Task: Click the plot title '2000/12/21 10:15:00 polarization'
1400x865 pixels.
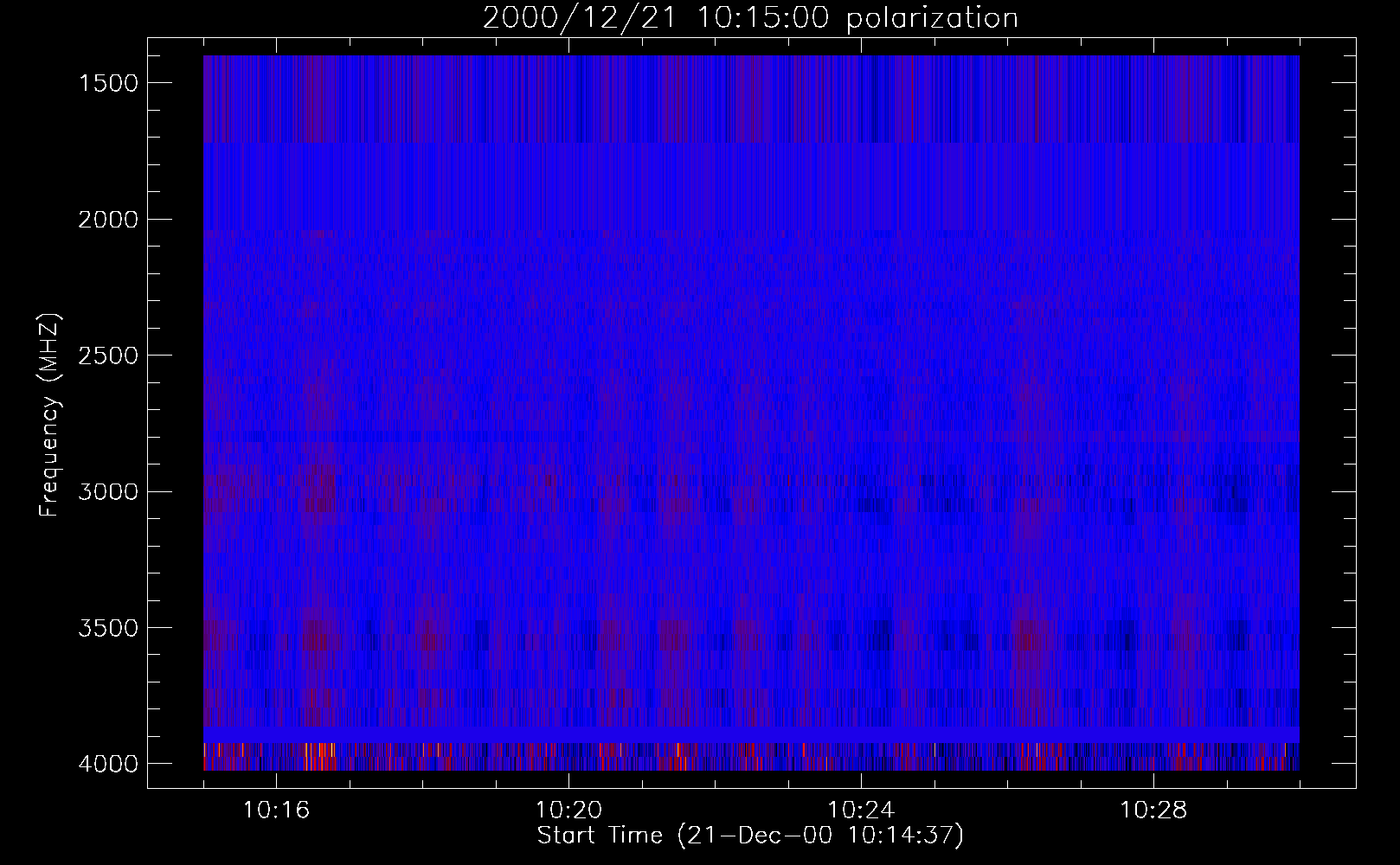Action: [750, 18]
